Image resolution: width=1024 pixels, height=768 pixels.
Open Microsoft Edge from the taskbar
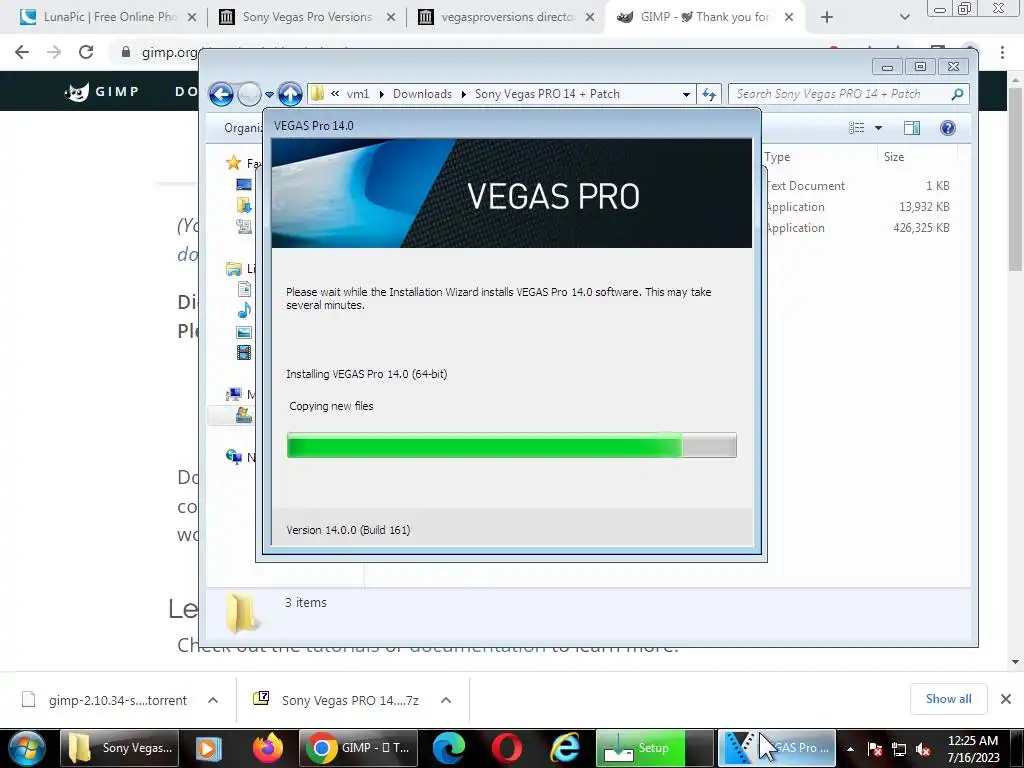449,748
